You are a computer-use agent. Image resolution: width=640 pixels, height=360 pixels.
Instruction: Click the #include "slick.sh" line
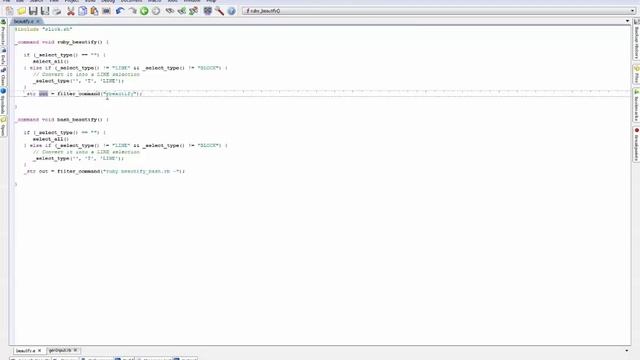[43, 29]
